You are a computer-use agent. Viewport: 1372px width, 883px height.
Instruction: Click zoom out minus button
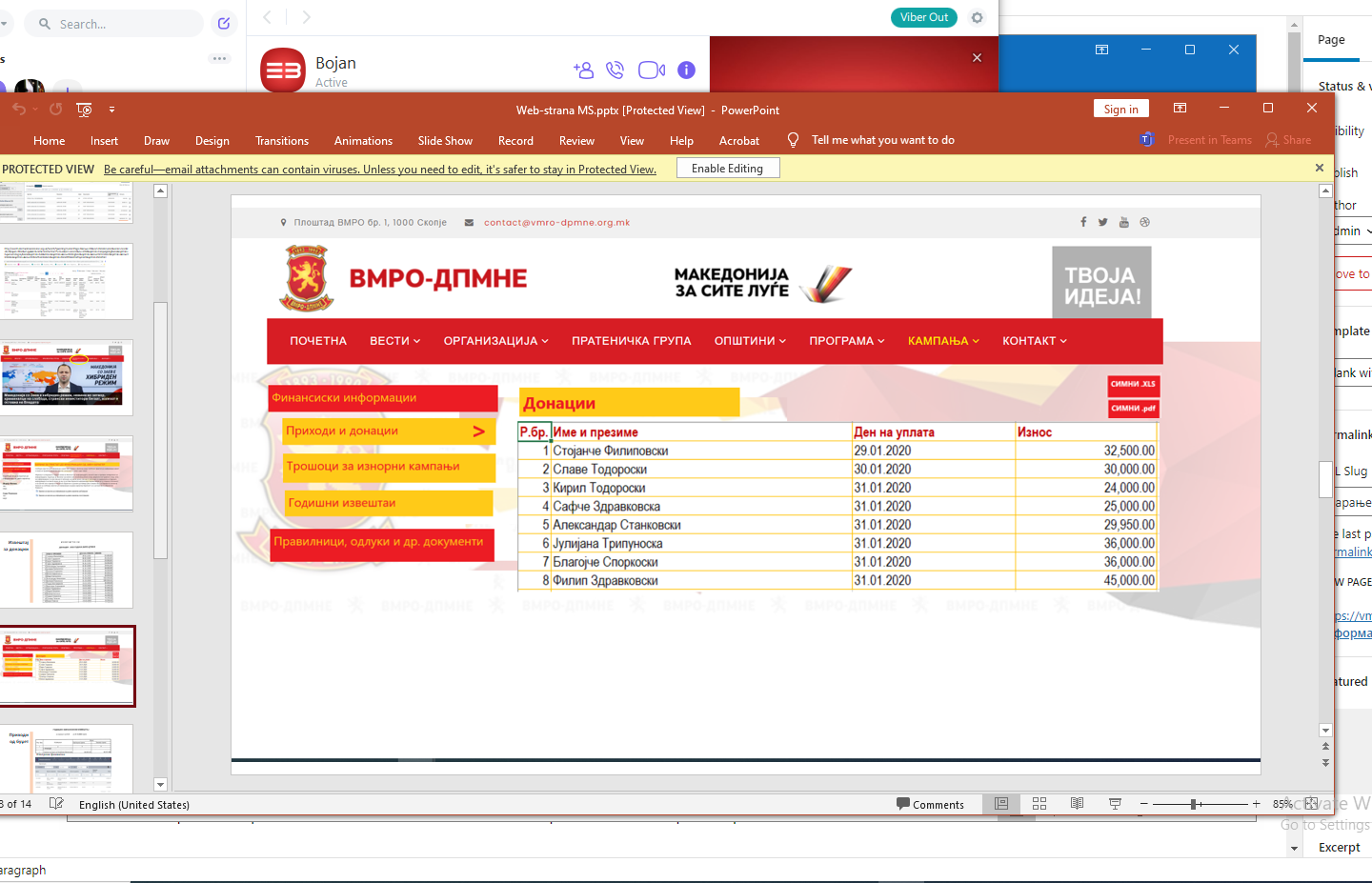coord(1144,804)
